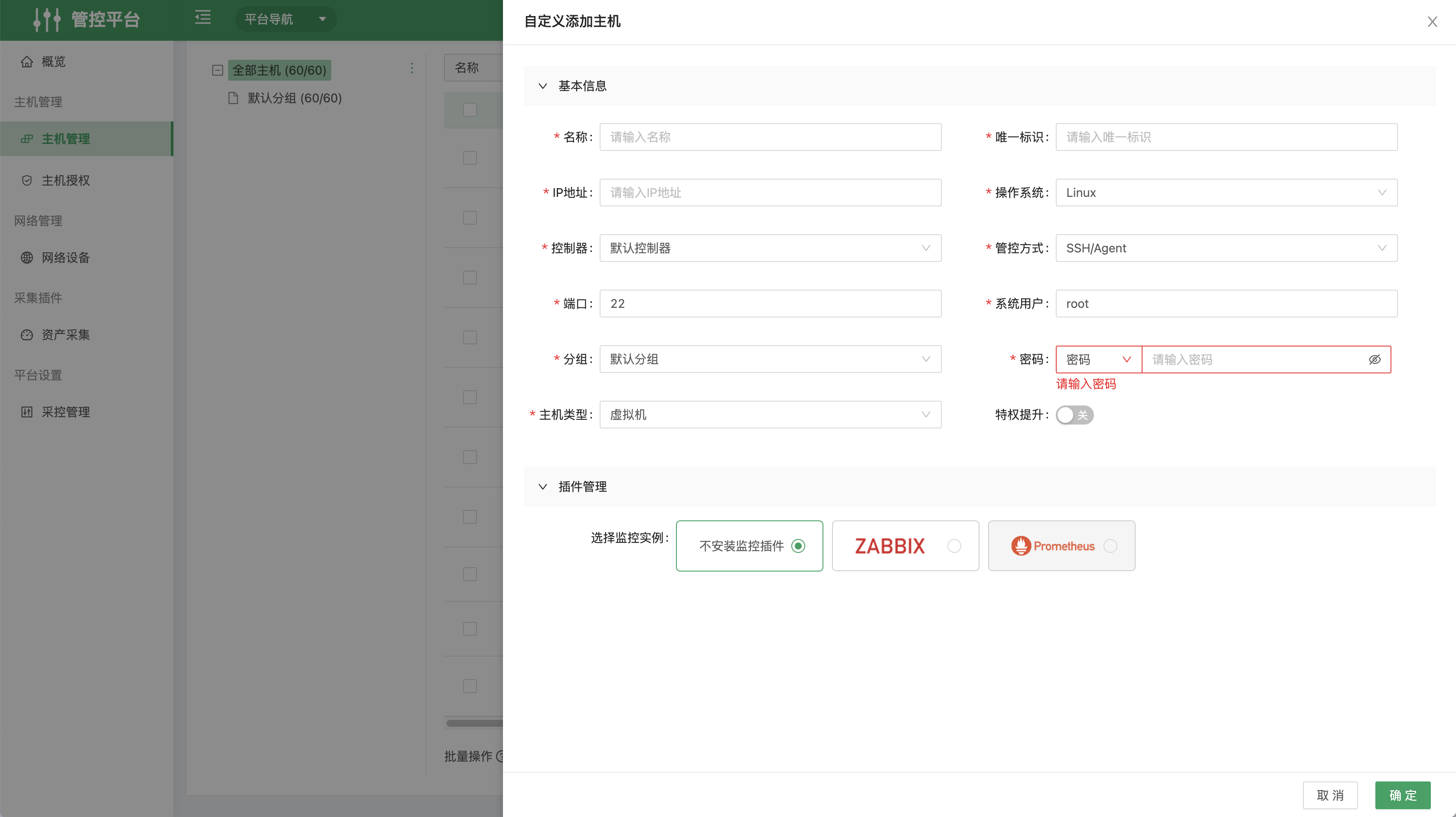Viewport: 1456px width, 817px height.
Task: Click the 名称 search filter in table toolbar
Action: pyautogui.click(x=473, y=68)
